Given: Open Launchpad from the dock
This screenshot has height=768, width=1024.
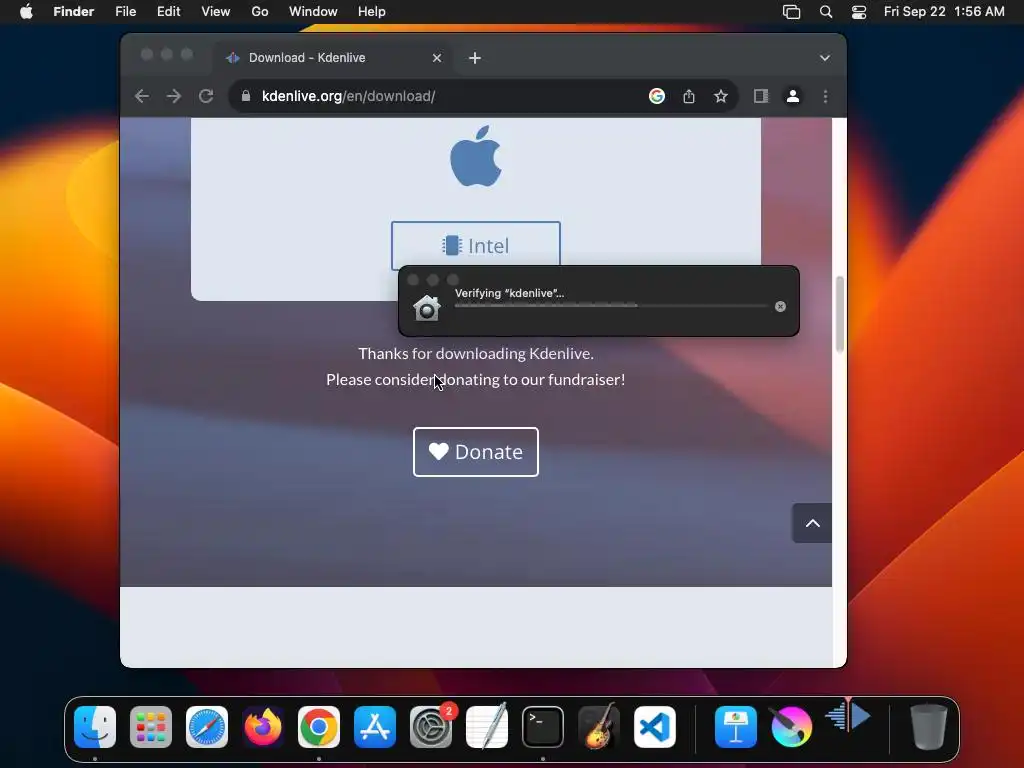Looking at the screenshot, I should [x=151, y=727].
